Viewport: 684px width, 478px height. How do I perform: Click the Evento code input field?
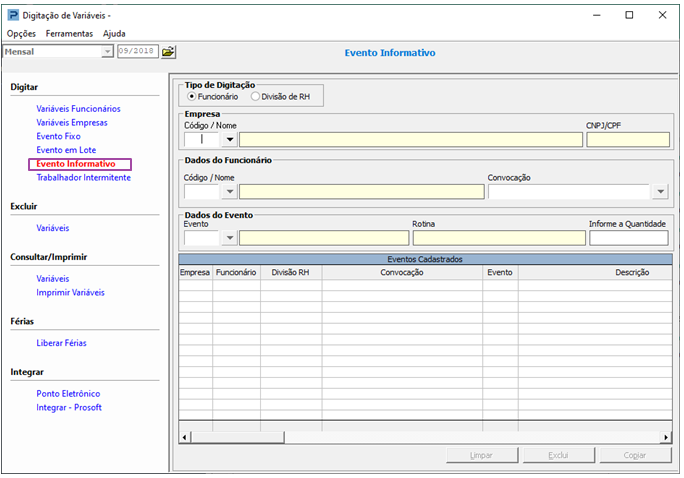pos(203,238)
